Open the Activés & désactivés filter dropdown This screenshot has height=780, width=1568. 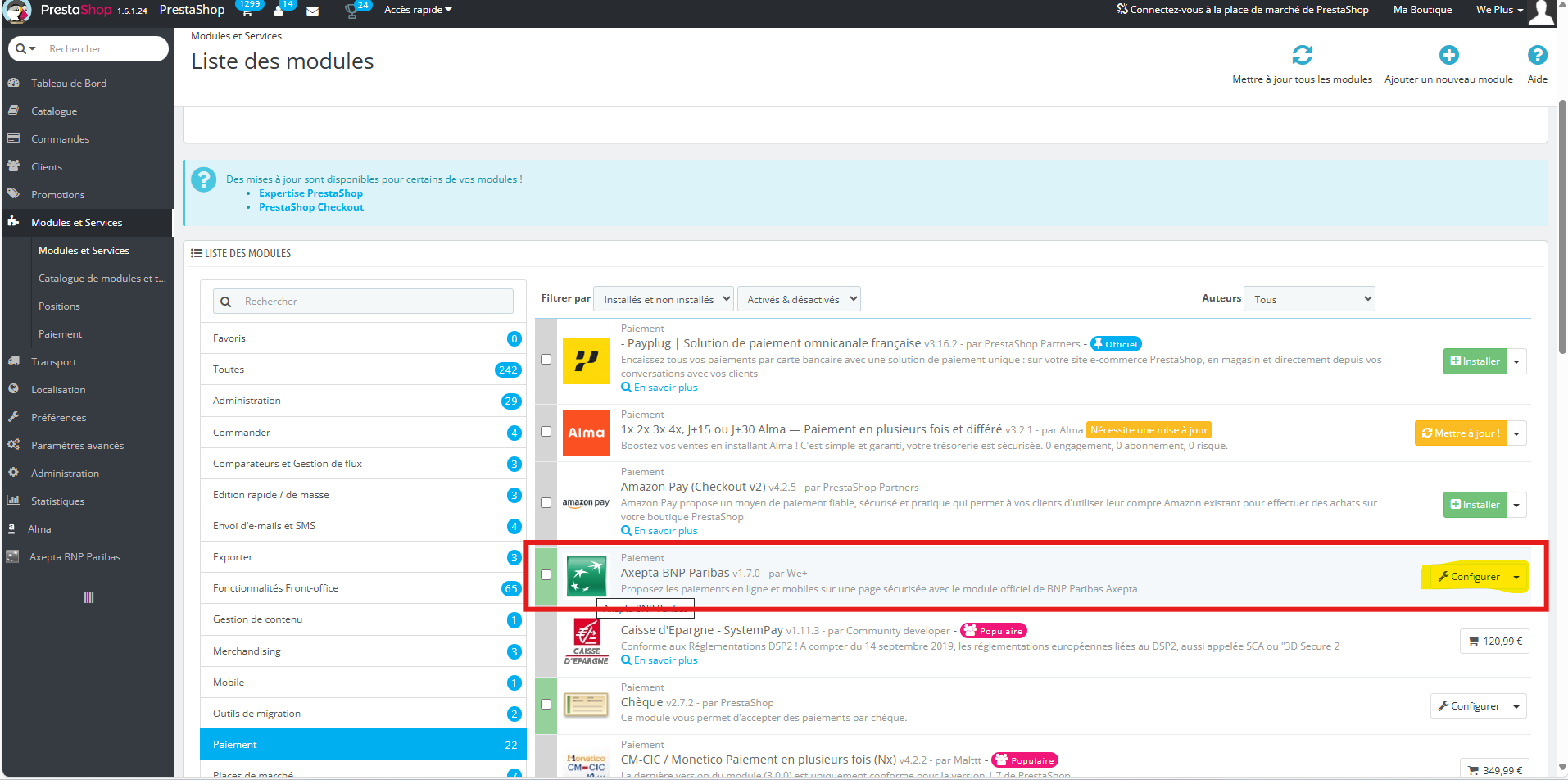[799, 299]
